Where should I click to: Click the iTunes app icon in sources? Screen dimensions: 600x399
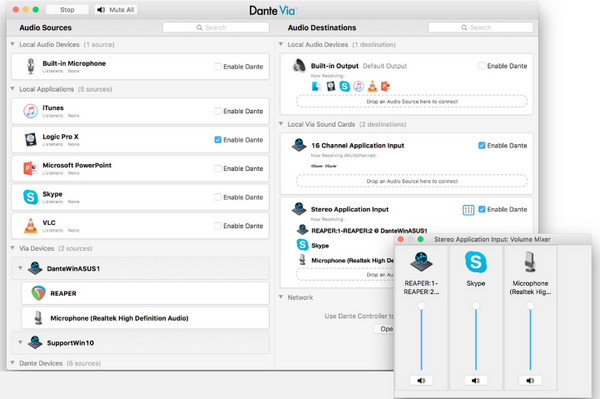[x=30, y=111]
